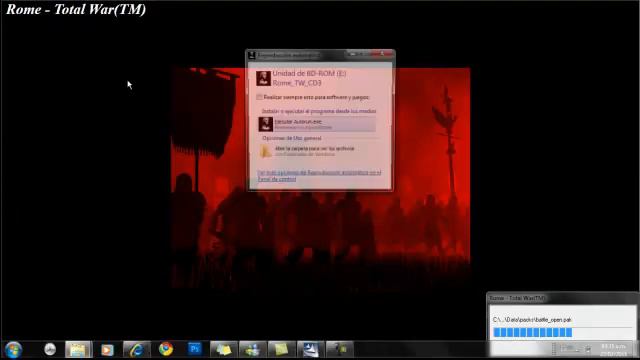Click the 'Unidad de BD-ROM (E:)' heading
This screenshot has height=360, width=640.
pyautogui.click(x=309, y=73)
